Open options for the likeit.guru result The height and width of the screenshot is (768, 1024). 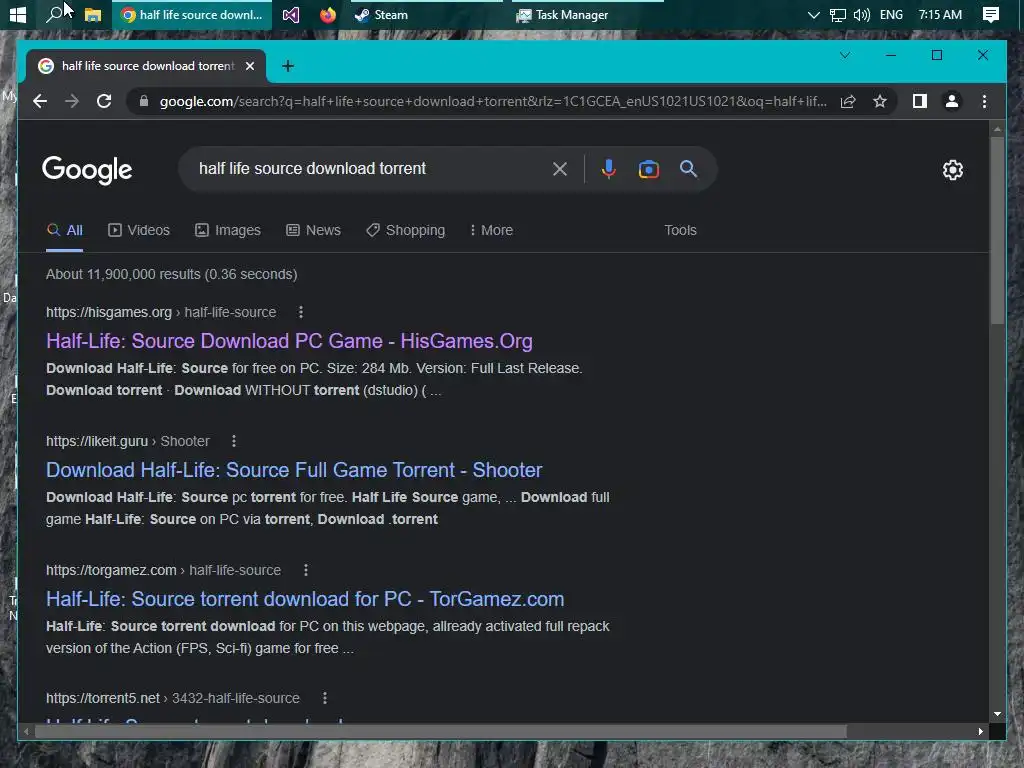pos(234,441)
